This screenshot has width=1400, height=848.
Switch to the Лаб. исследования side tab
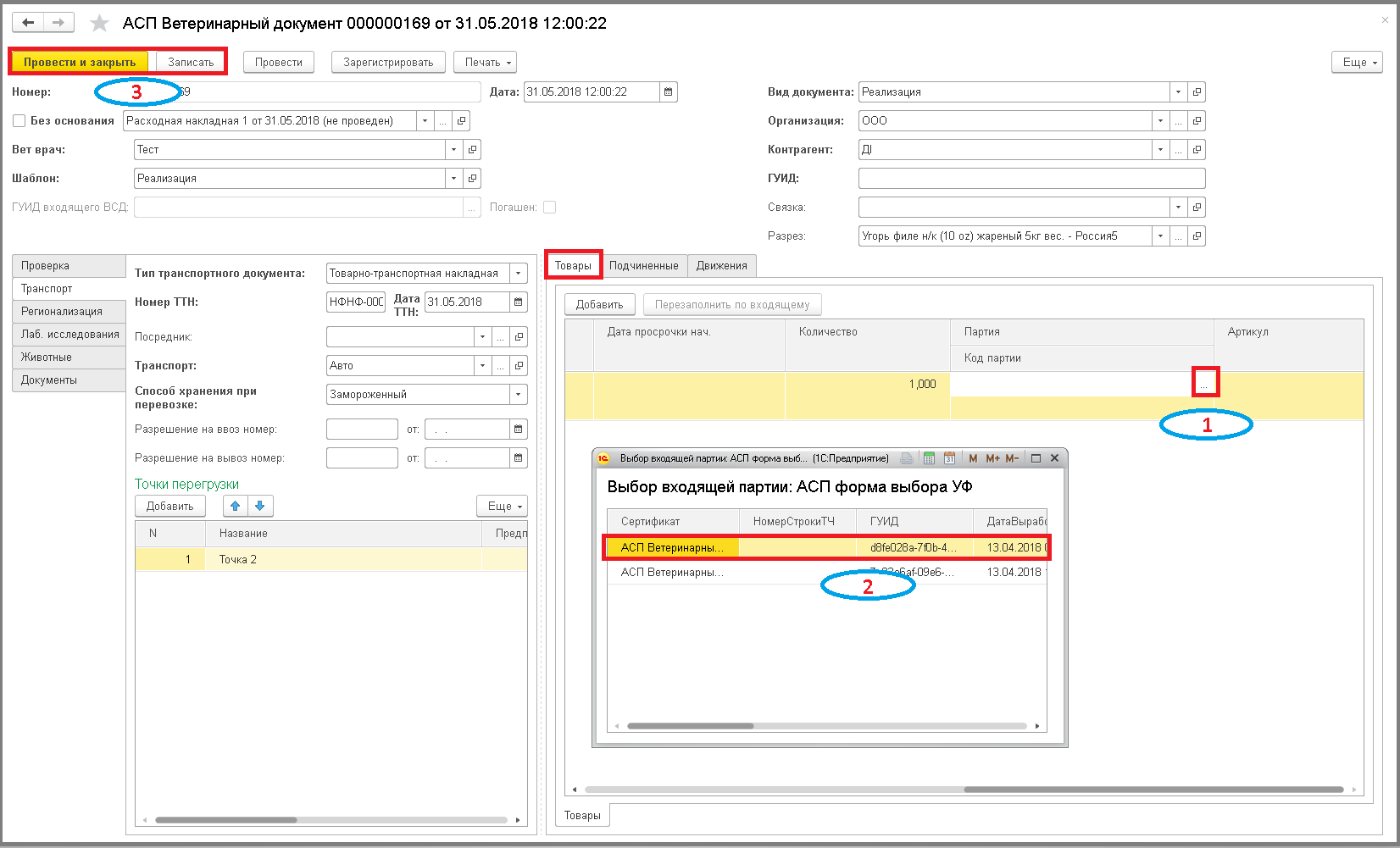tap(69, 334)
